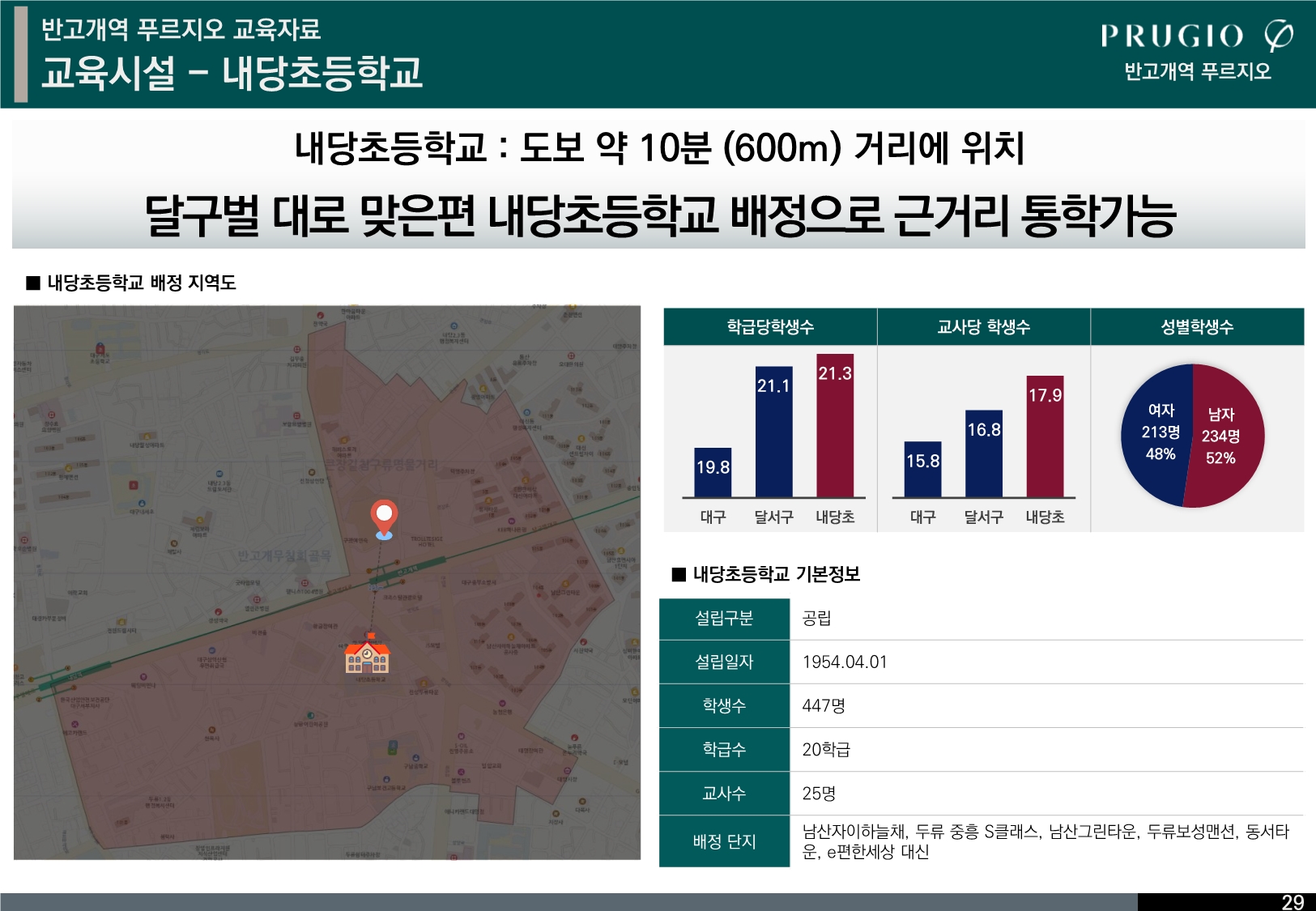Click the 21.3 bar for 내당초
Screen dimensions: 1316x911
[x=835, y=426]
